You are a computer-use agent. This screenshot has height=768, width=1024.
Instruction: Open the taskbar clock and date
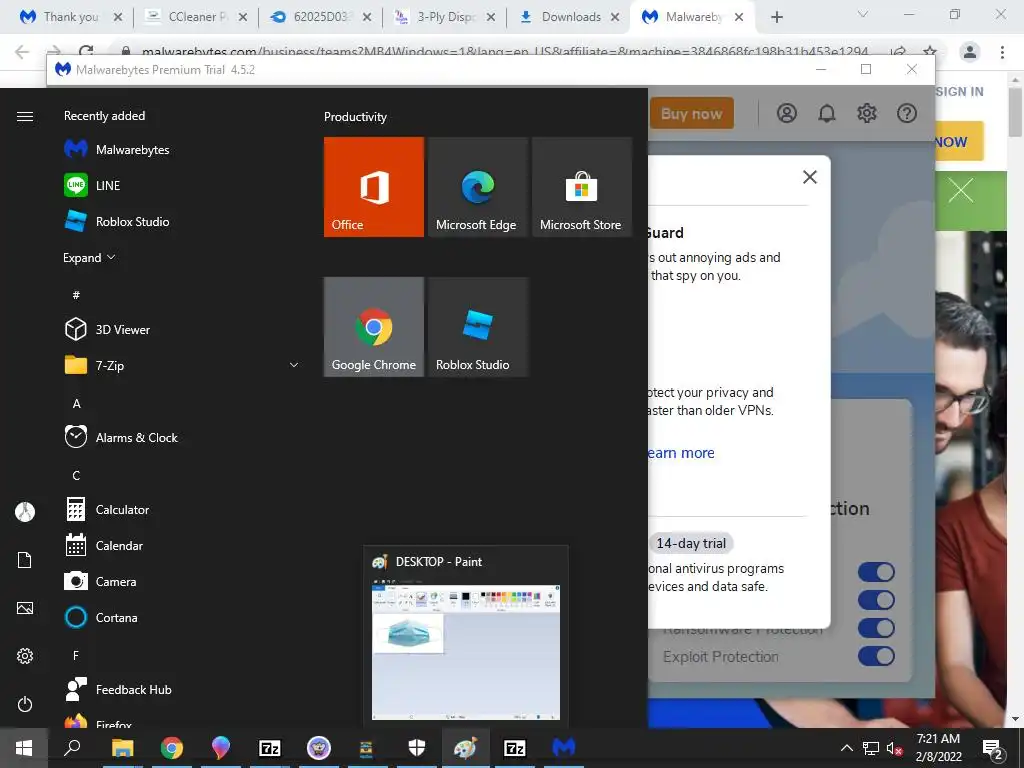pos(938,748)
